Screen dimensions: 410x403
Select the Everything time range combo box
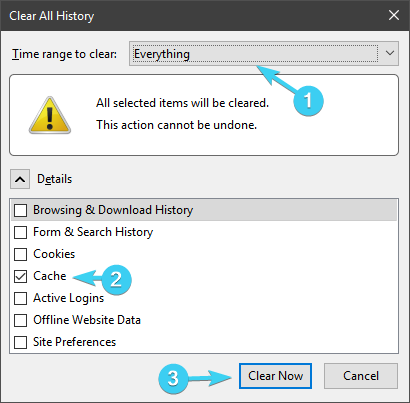click(264, 53)
